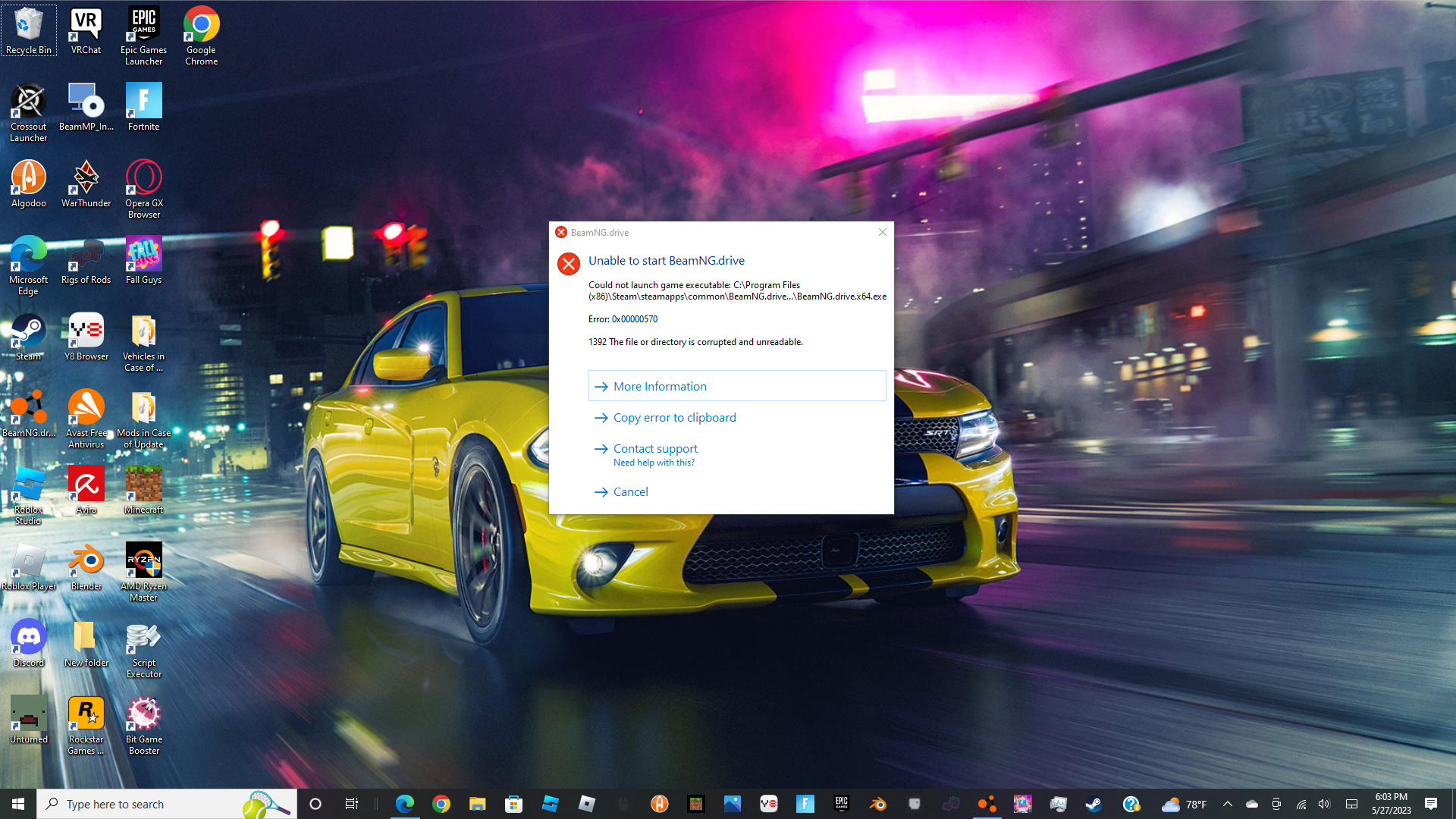
Task: Open Cortana from the taskbar
Action: coord(315,804)
